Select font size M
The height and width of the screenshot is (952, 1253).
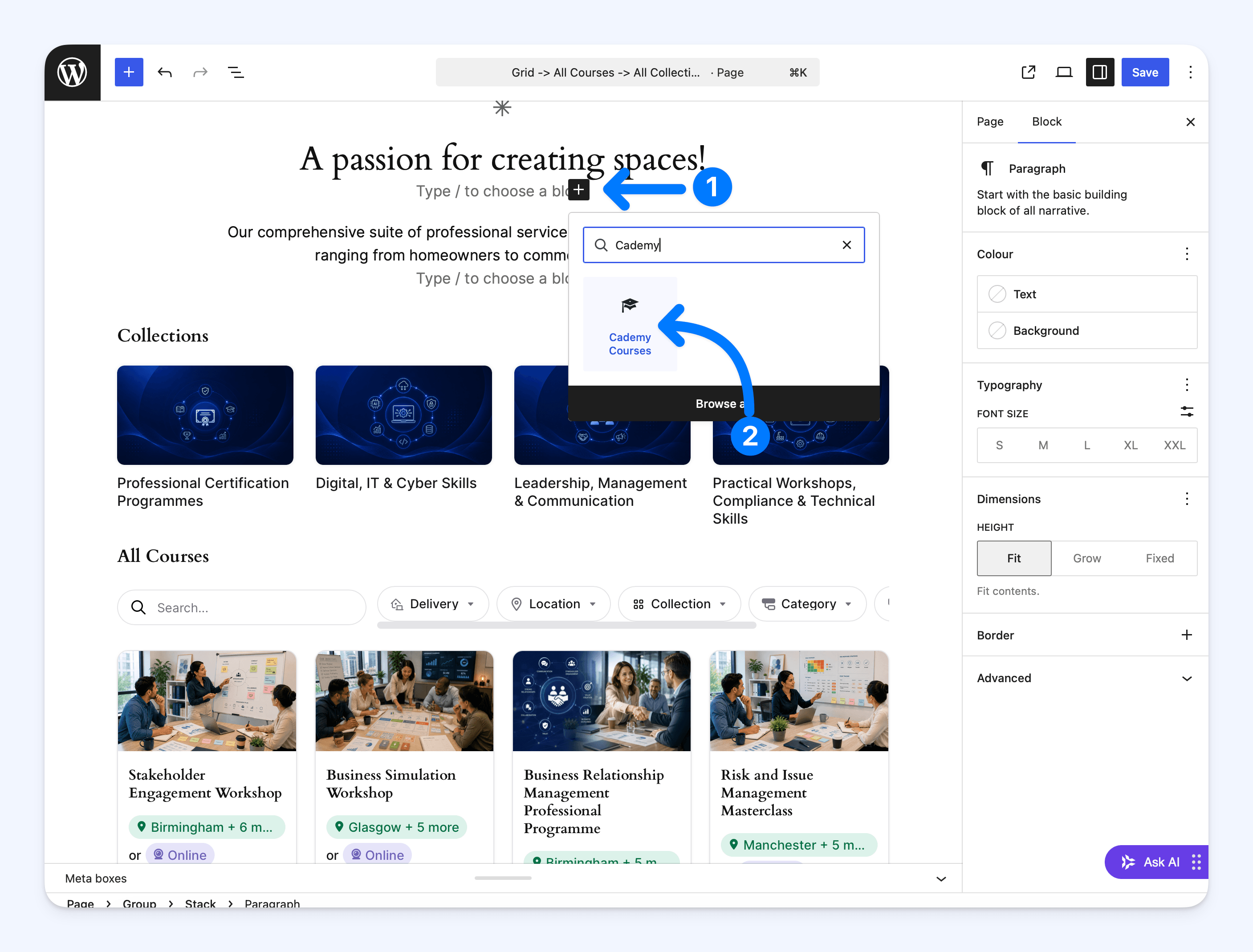[x=1043, y=445]
